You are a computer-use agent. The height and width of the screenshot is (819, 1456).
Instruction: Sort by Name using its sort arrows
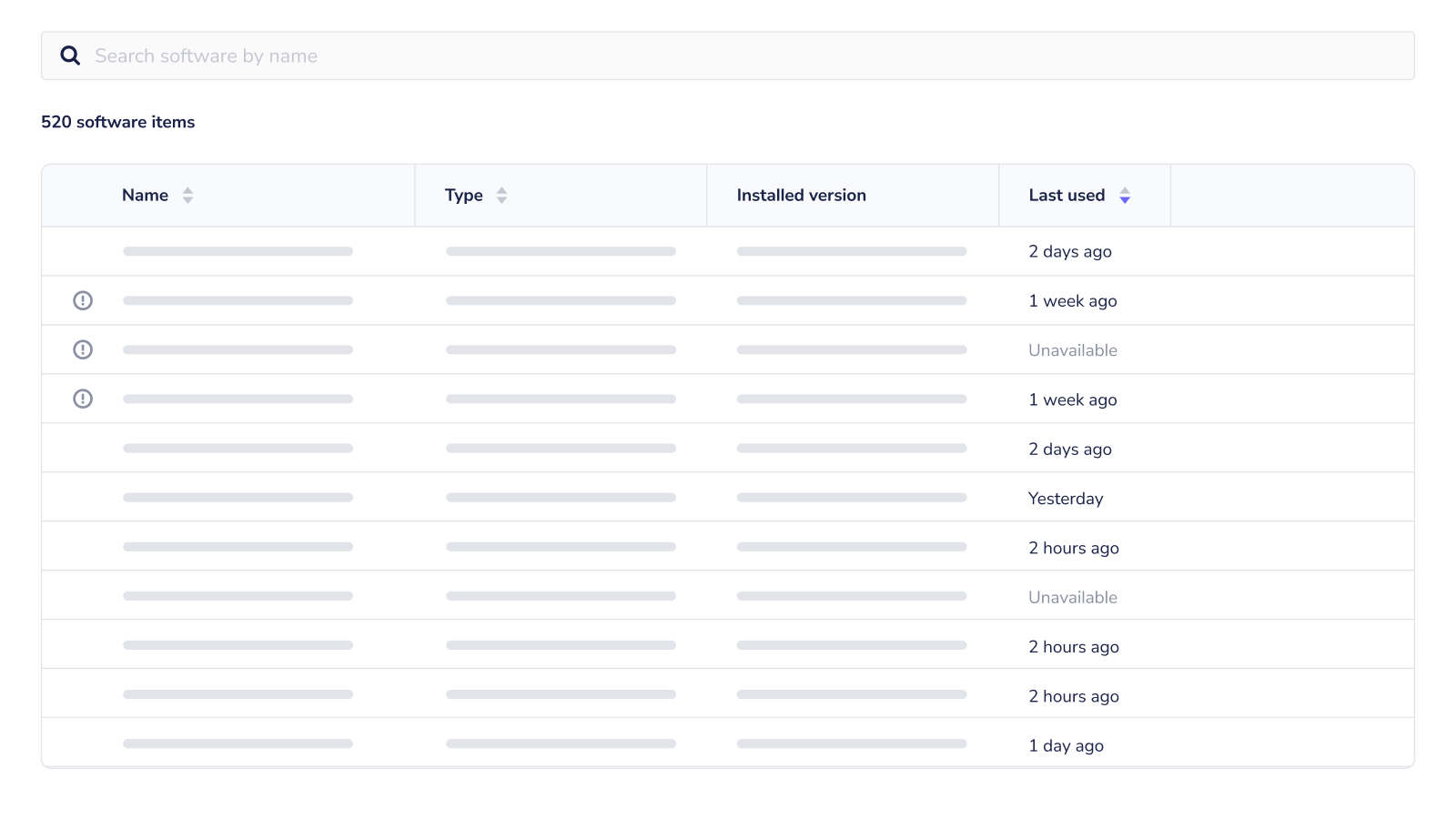click(187, 196)
